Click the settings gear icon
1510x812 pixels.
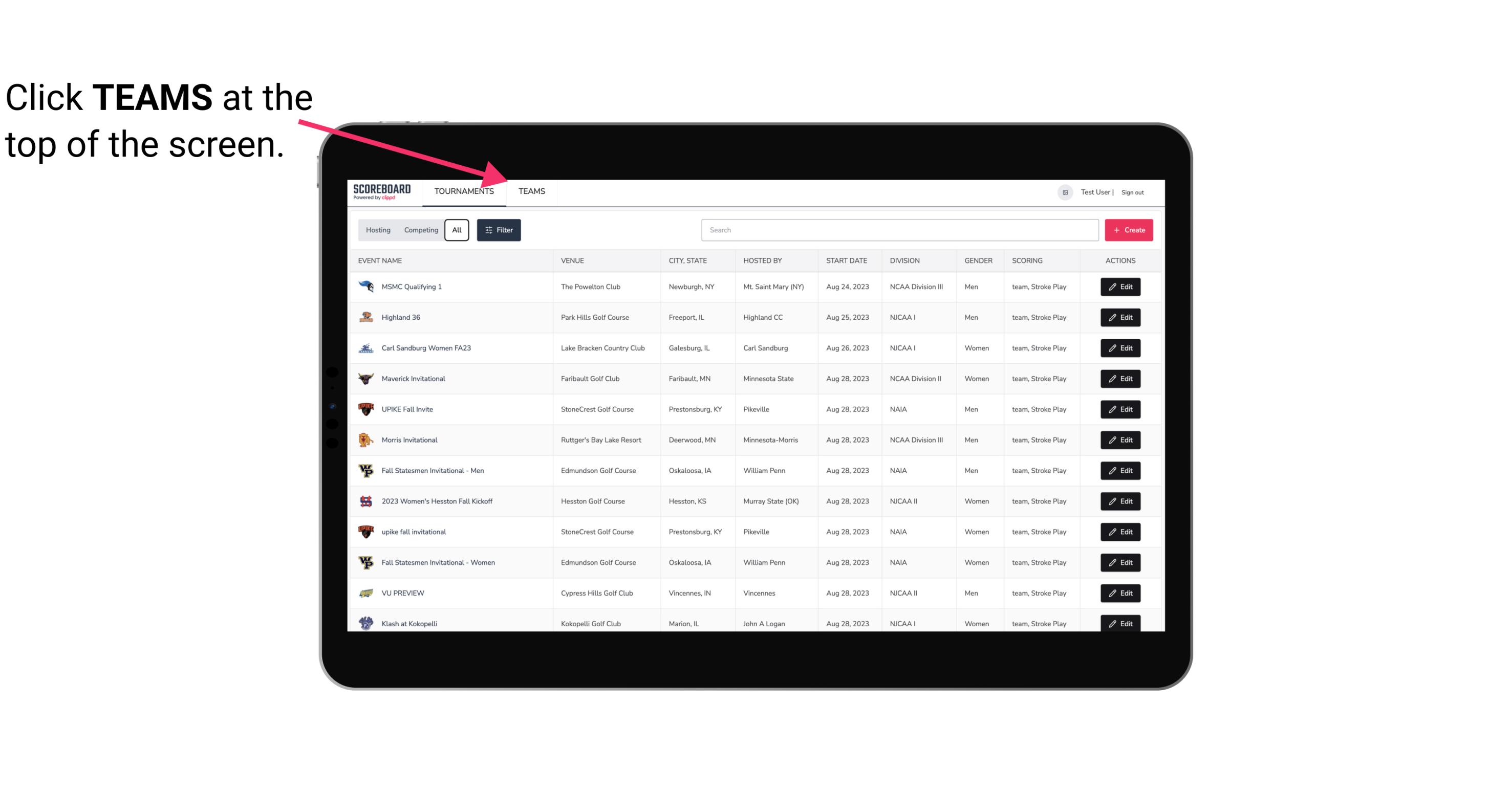1063,191
